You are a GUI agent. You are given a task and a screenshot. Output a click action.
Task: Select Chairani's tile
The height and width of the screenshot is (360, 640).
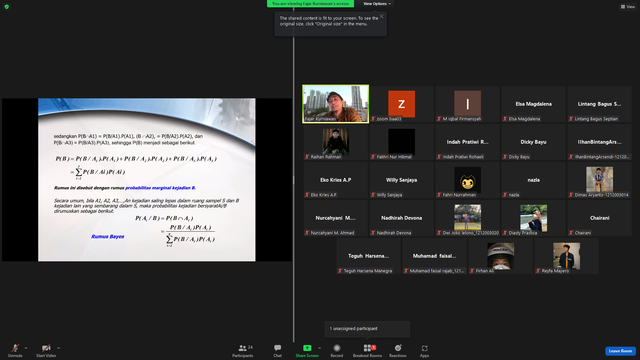pyautogui.click(x=600, y=218)
